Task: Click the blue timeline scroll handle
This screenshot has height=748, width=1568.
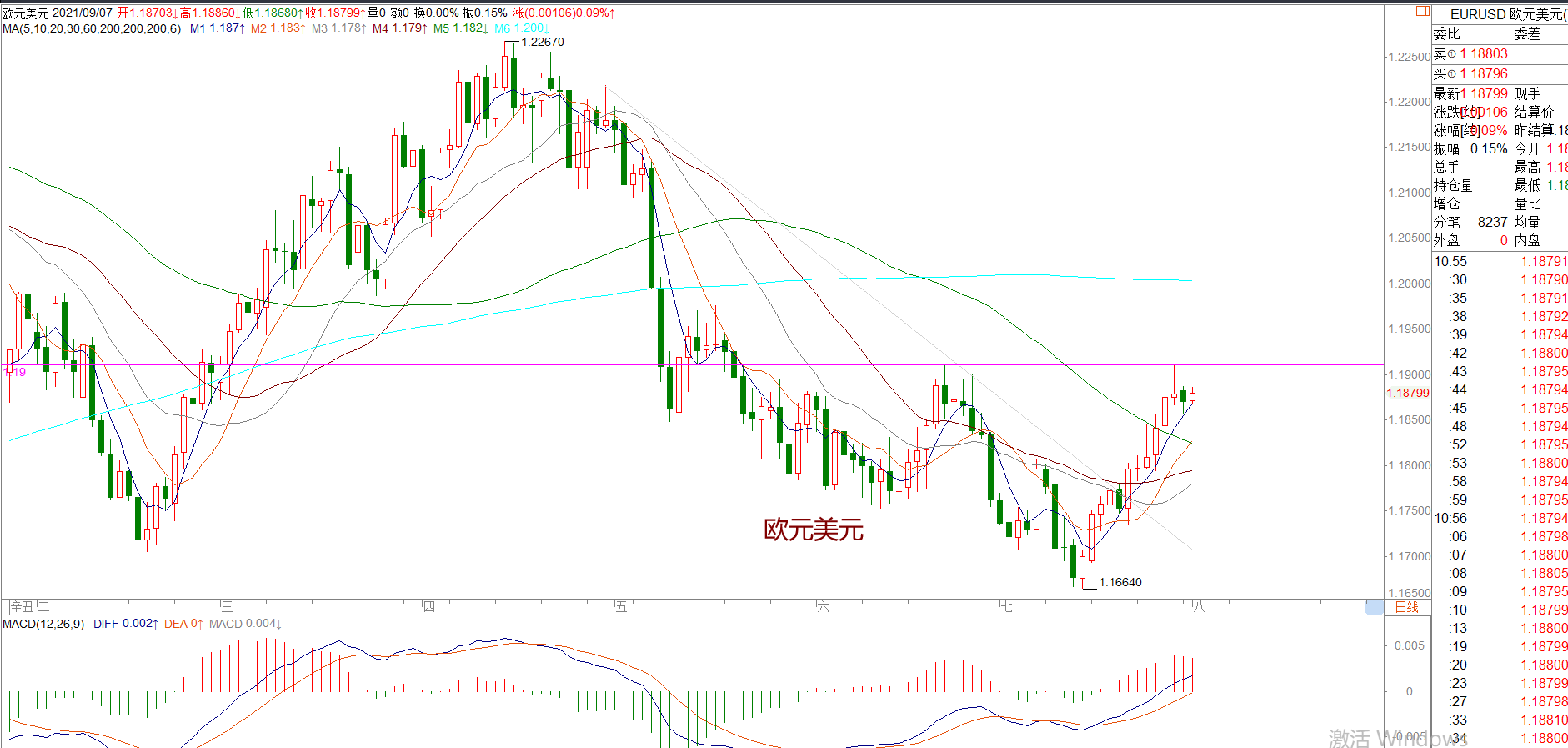Action: [x=1375, y=607]
